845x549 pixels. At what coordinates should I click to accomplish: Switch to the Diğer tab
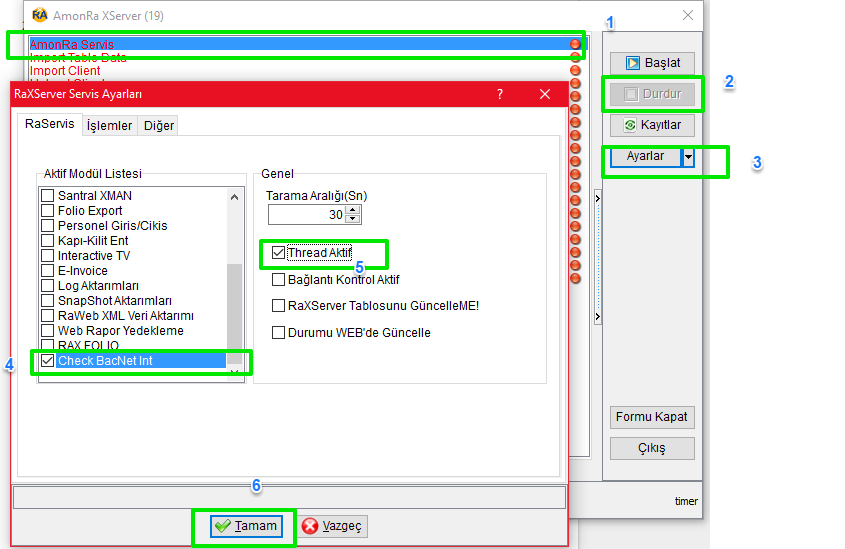[x=158, y=126]
